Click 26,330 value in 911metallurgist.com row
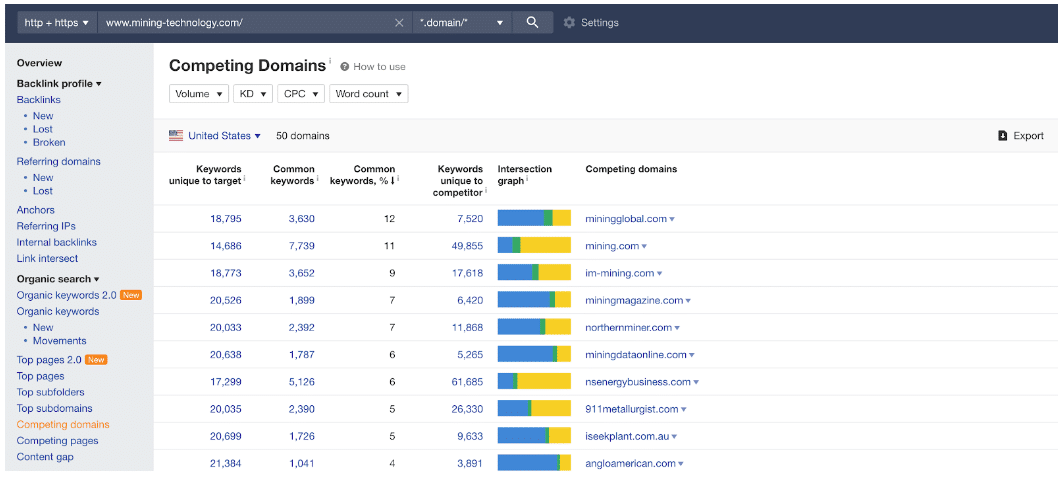1063x479 pixels. [467, 409]
